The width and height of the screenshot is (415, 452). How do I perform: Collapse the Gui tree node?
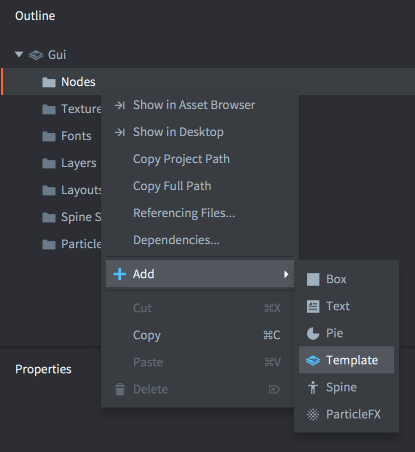[x=19, y=54]
